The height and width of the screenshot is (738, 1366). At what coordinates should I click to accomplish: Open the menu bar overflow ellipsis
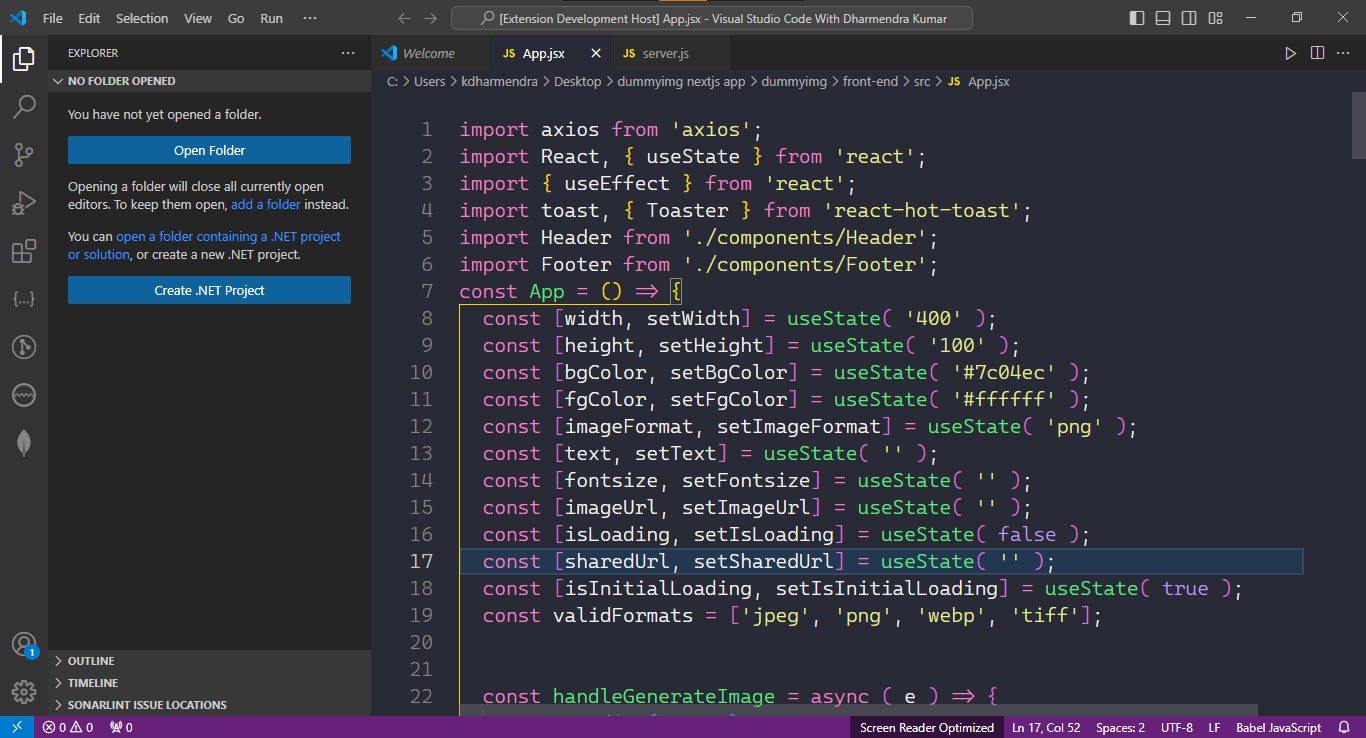point(310,18)
